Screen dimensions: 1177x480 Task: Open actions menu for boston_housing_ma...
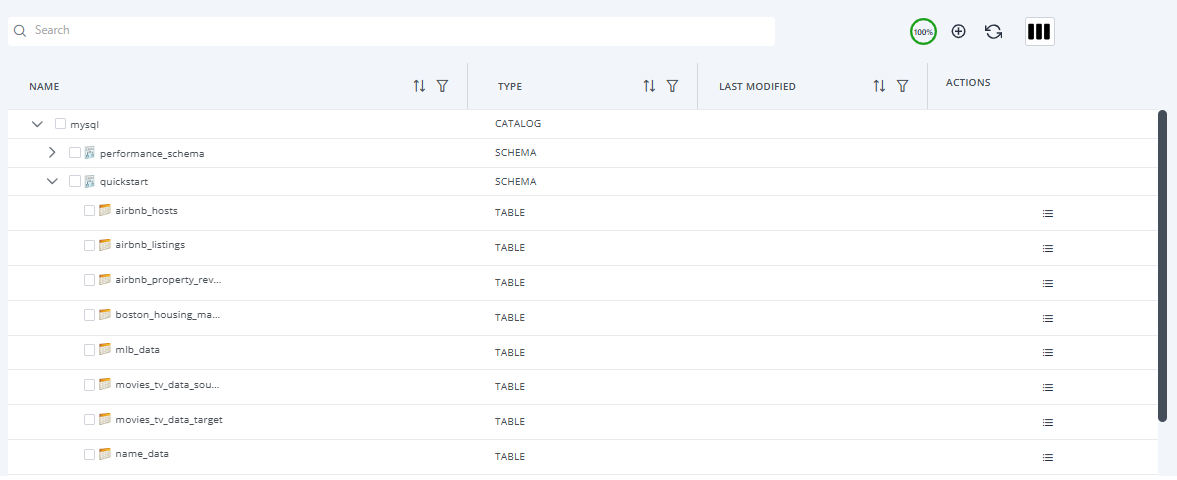coord(1048,318)
